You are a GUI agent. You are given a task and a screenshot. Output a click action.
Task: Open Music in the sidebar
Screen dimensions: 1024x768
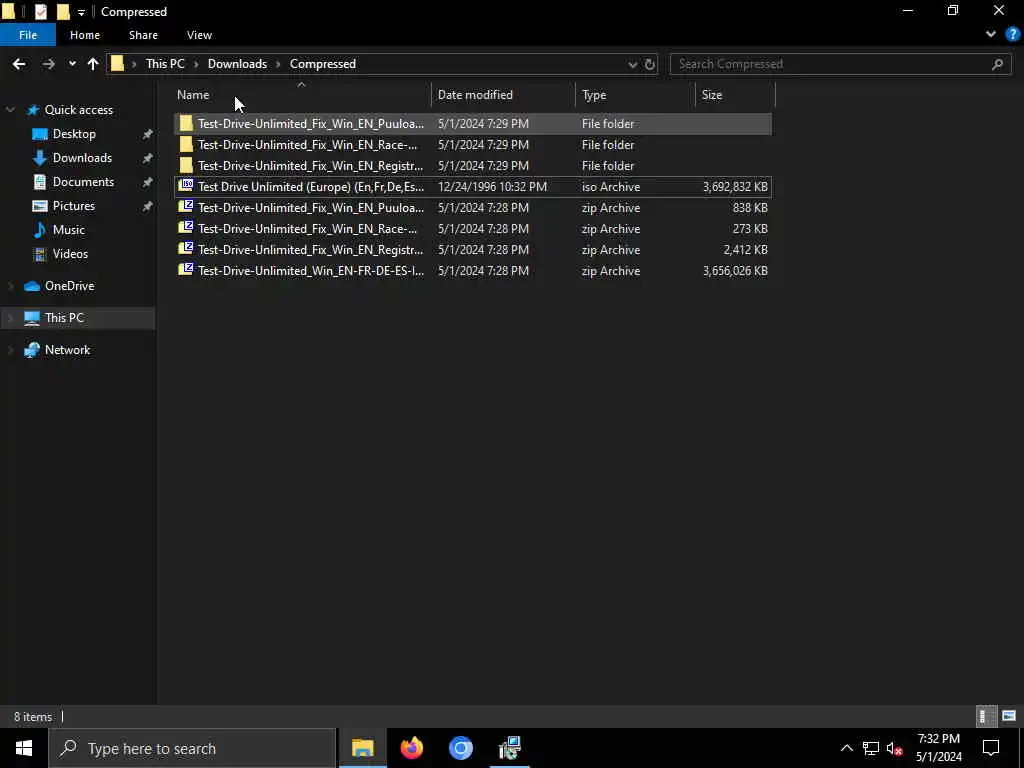pos(69,230)
